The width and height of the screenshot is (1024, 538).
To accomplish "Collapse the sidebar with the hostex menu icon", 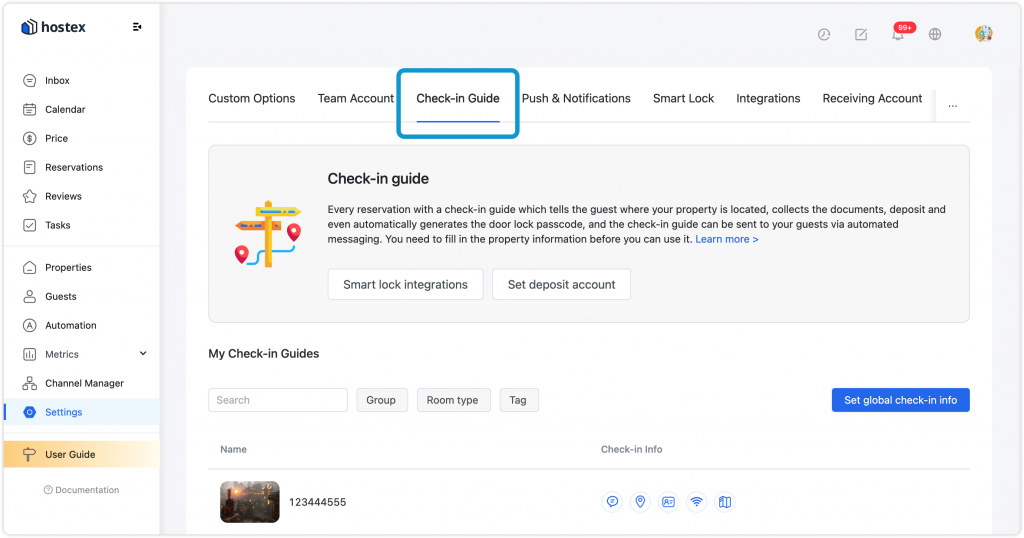I will pyautogui.click(x=136, y=27).
